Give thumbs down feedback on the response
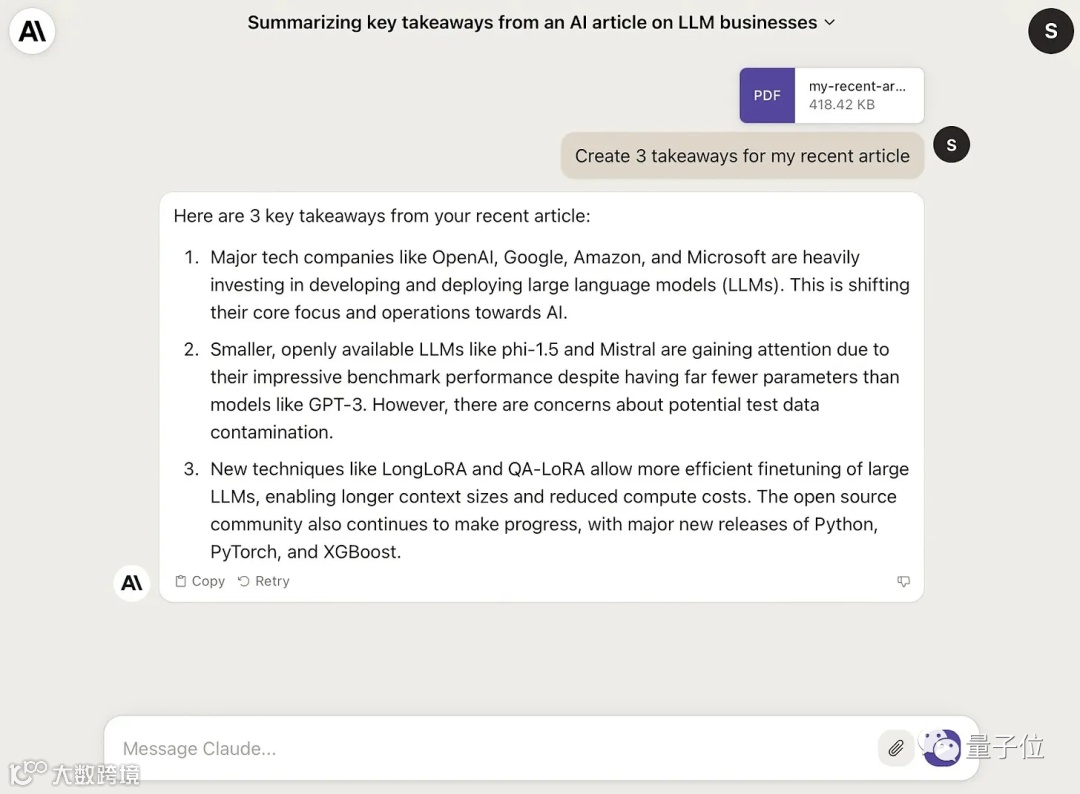1080x794 pixels. (x=903, y=581)
